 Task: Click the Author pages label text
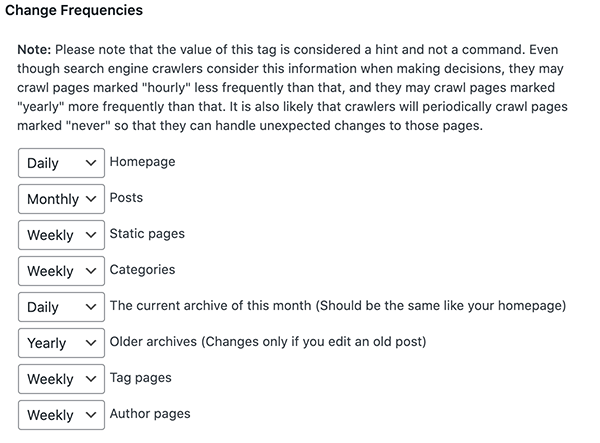click(150, 414)
